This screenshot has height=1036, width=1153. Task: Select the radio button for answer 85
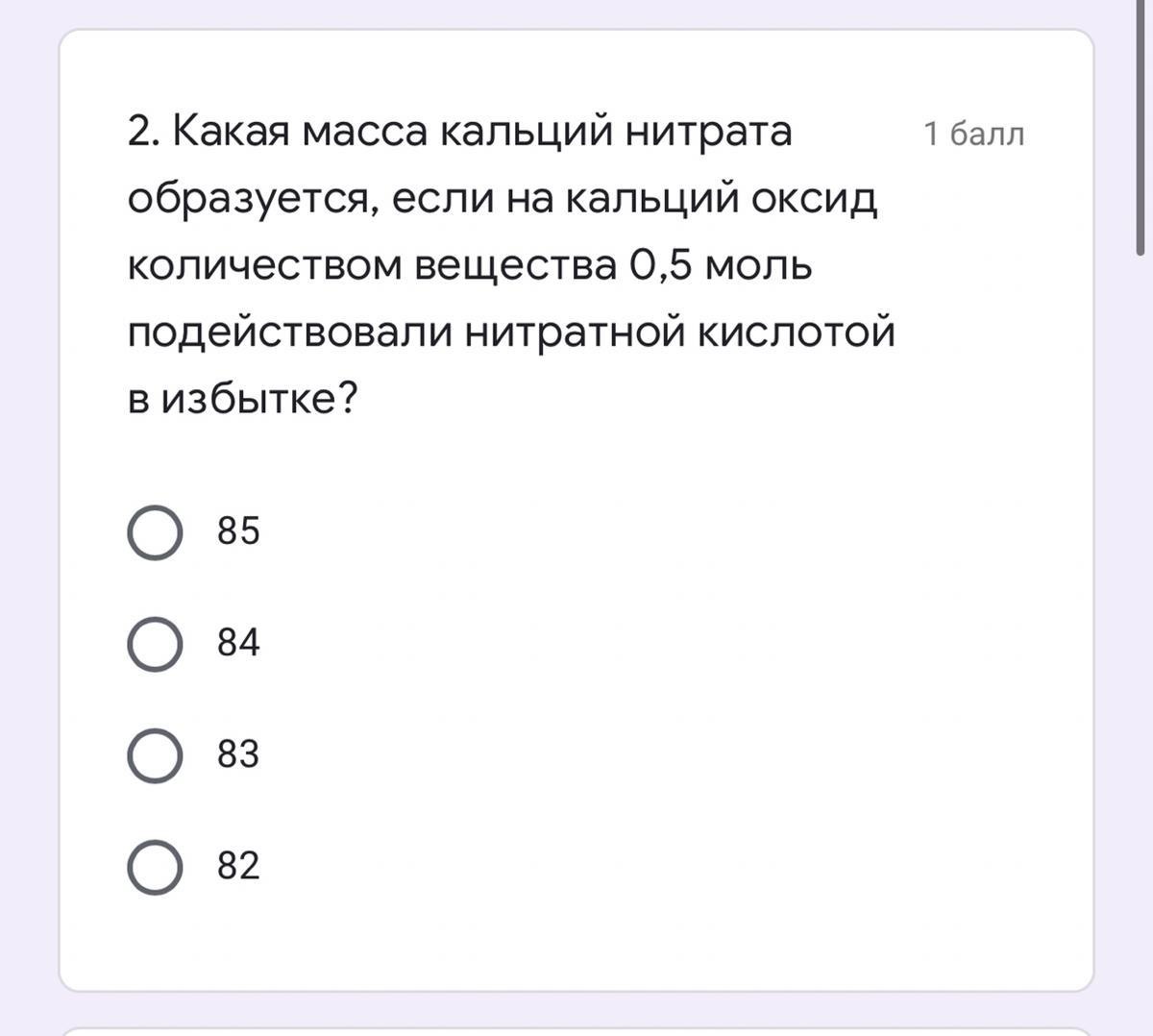coord(155,532)
